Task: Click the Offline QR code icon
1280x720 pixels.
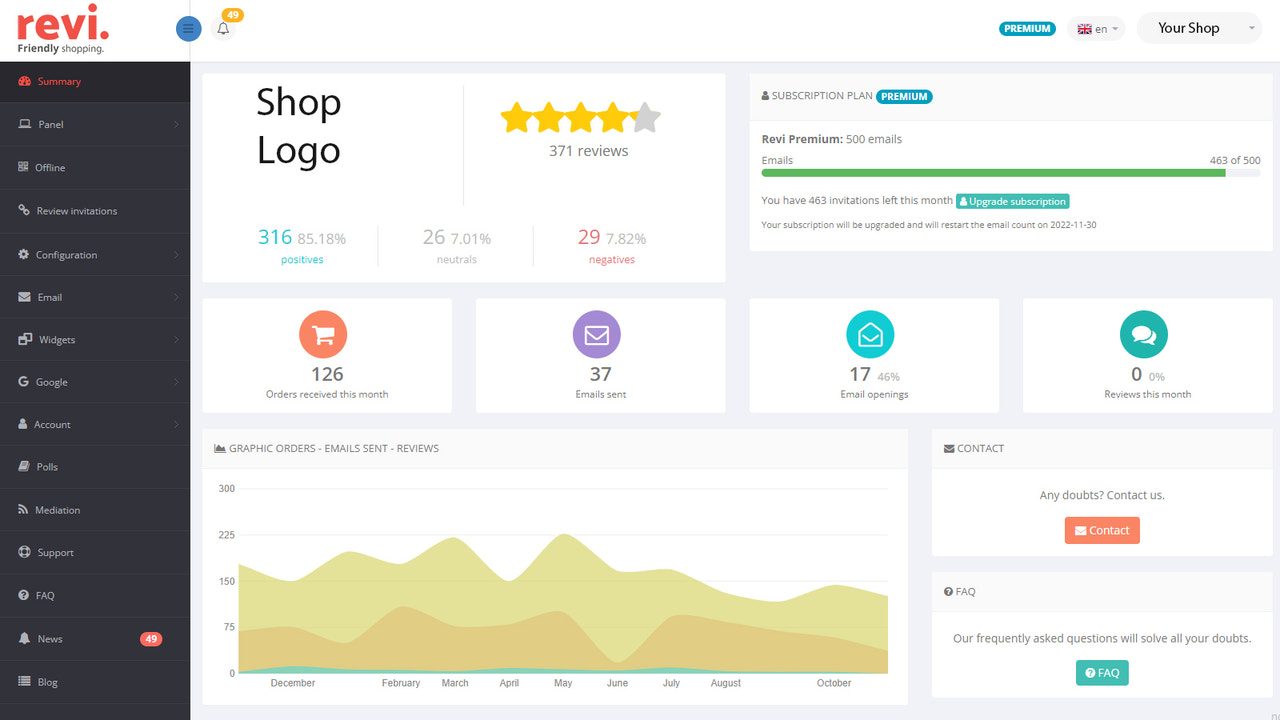Action: tap(24, 167)
